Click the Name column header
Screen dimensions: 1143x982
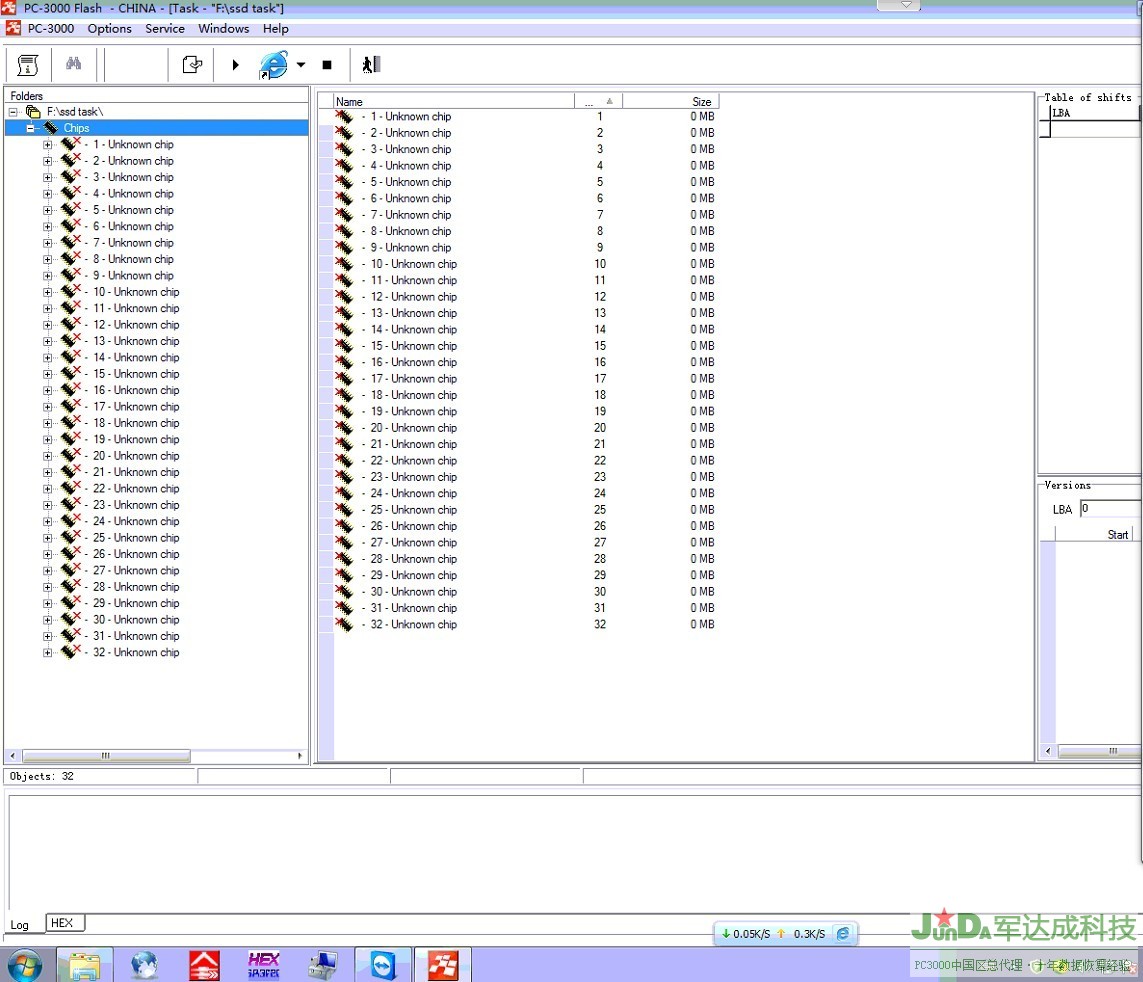454,102
